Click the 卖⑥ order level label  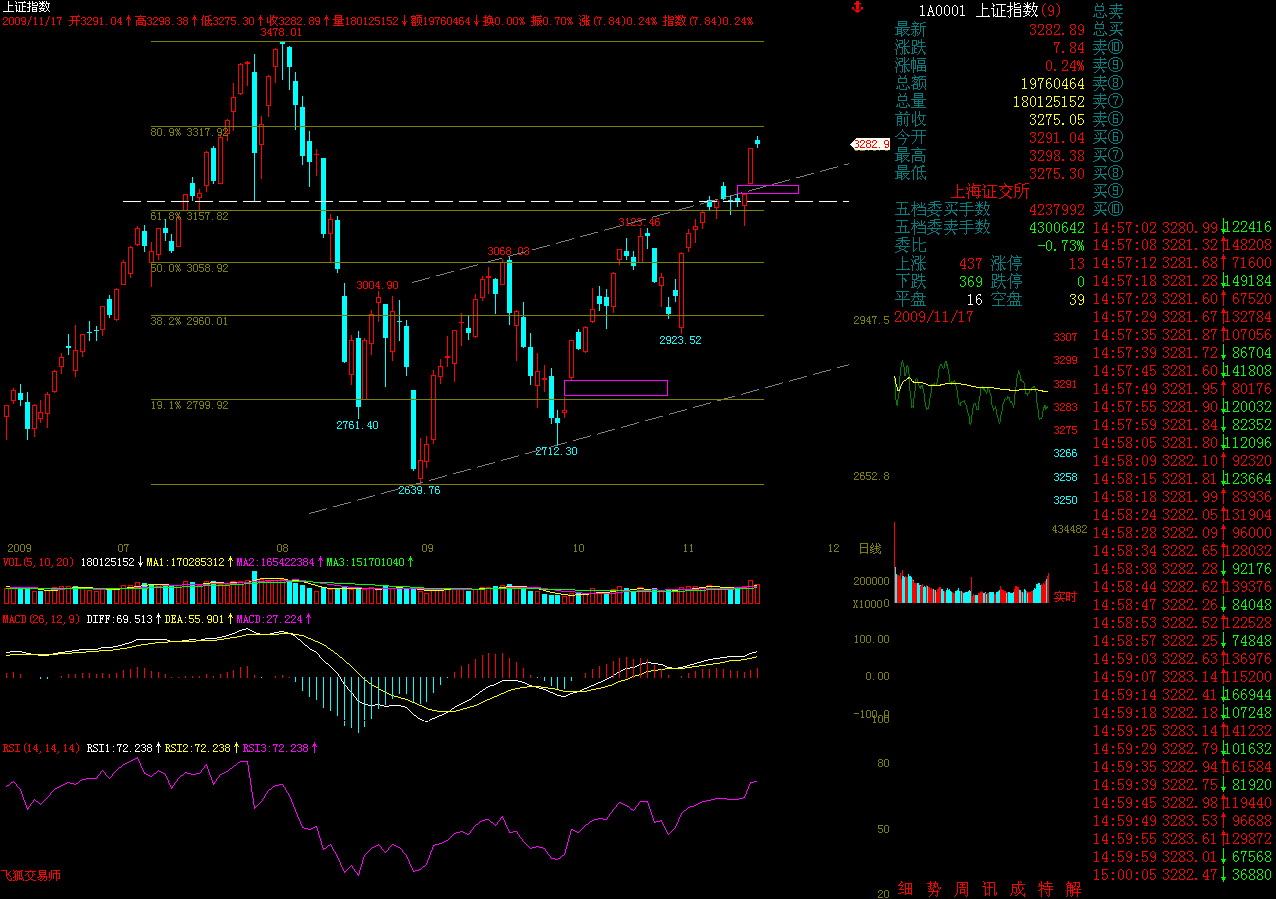[x=1108, y=120]
